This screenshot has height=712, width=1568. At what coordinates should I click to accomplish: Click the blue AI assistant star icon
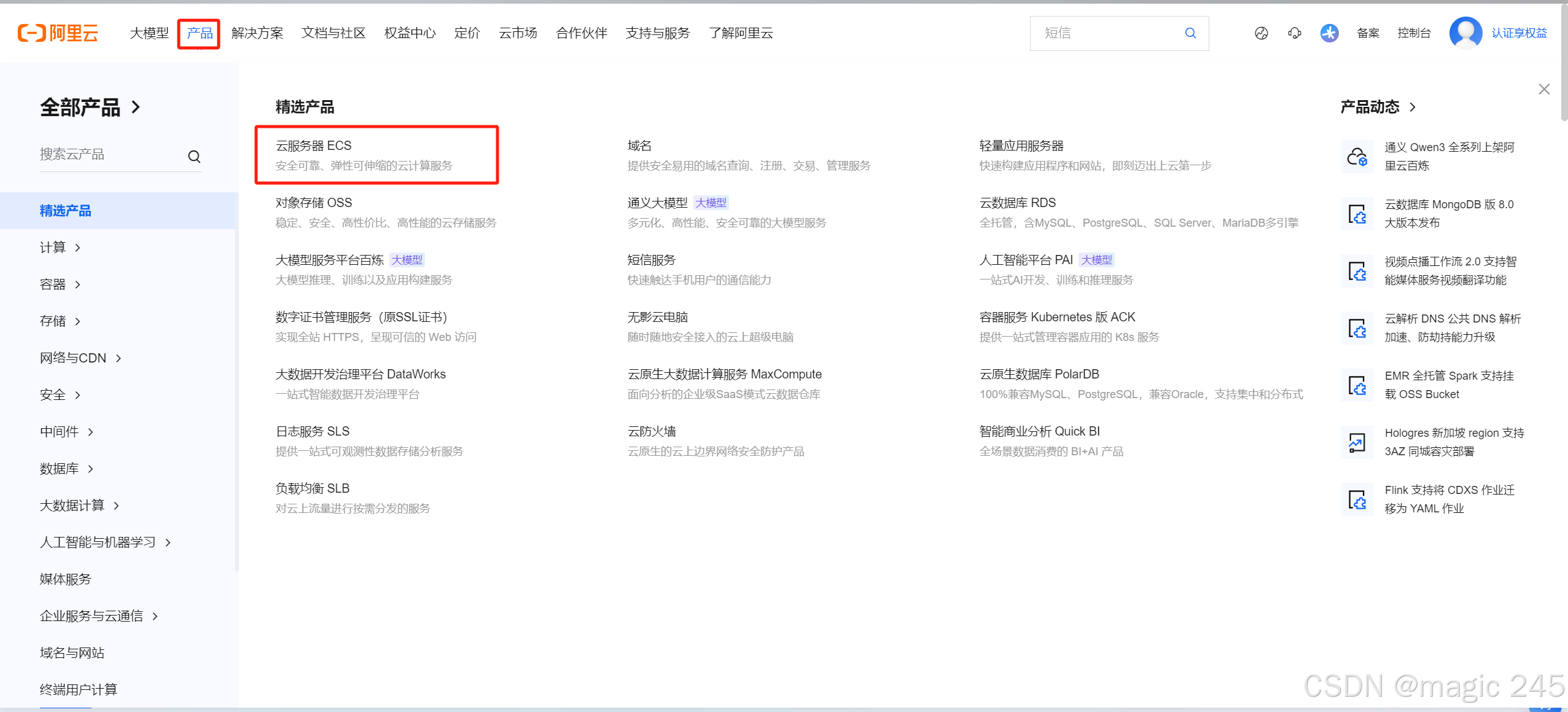pos(1329,33)
